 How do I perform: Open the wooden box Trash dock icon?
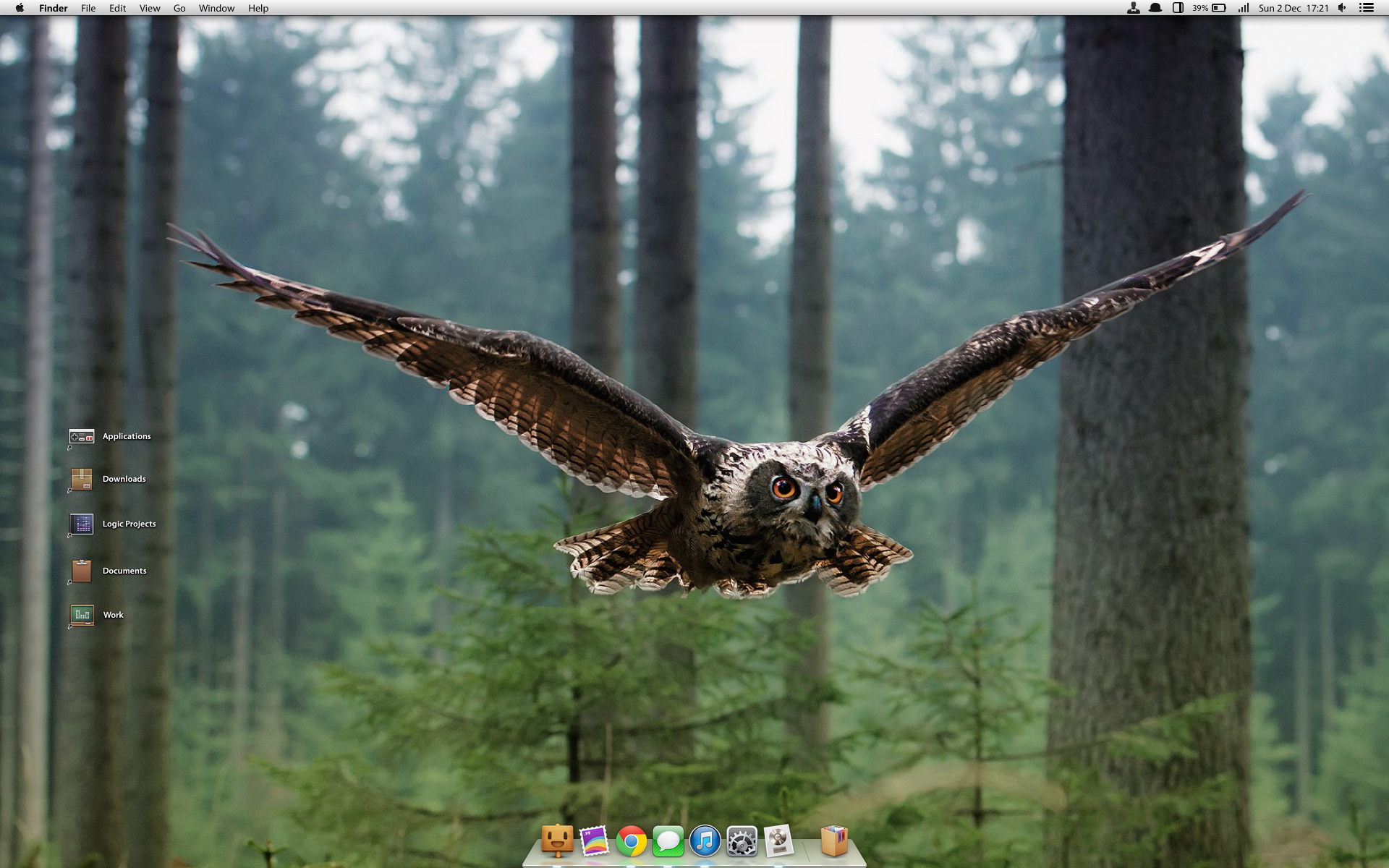[x=834, y=841]
